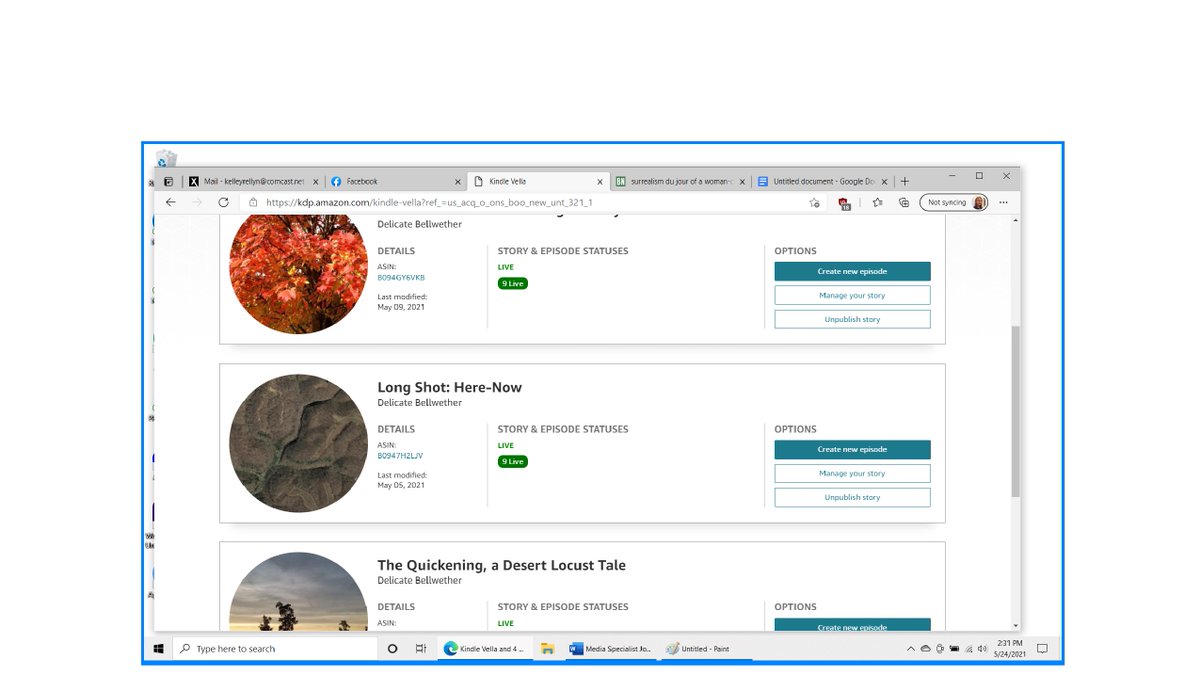Image resolution: width=1200 pixels, height=675 pixels.
Task: Open the Favorites list star icon
Action: pyautogui.click(x=877, y=202)
